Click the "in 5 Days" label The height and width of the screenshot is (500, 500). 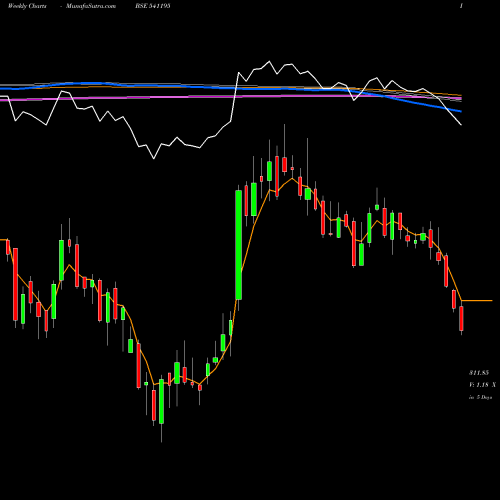pos(480,397)
